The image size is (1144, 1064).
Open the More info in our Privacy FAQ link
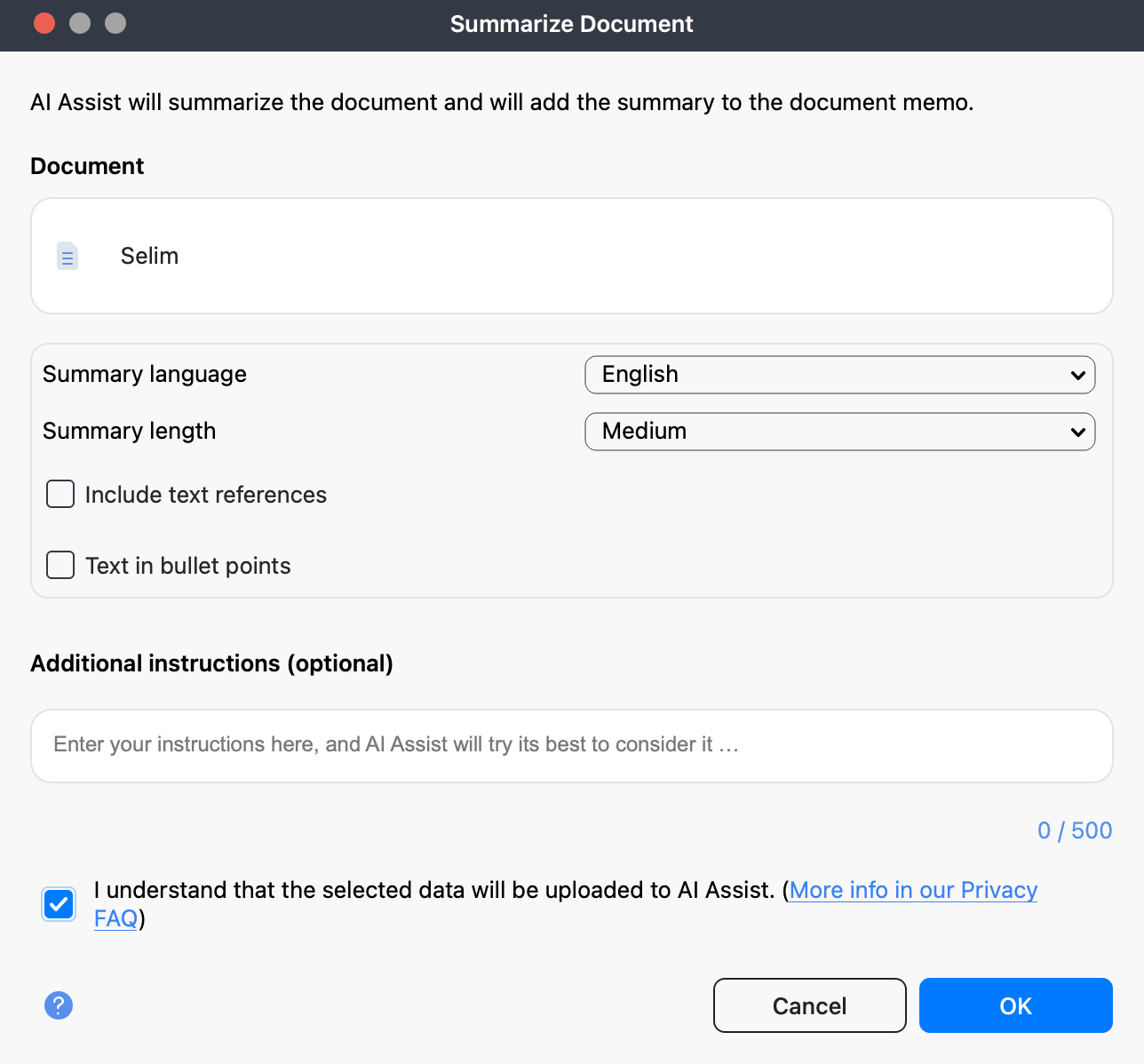pos(913,890)
